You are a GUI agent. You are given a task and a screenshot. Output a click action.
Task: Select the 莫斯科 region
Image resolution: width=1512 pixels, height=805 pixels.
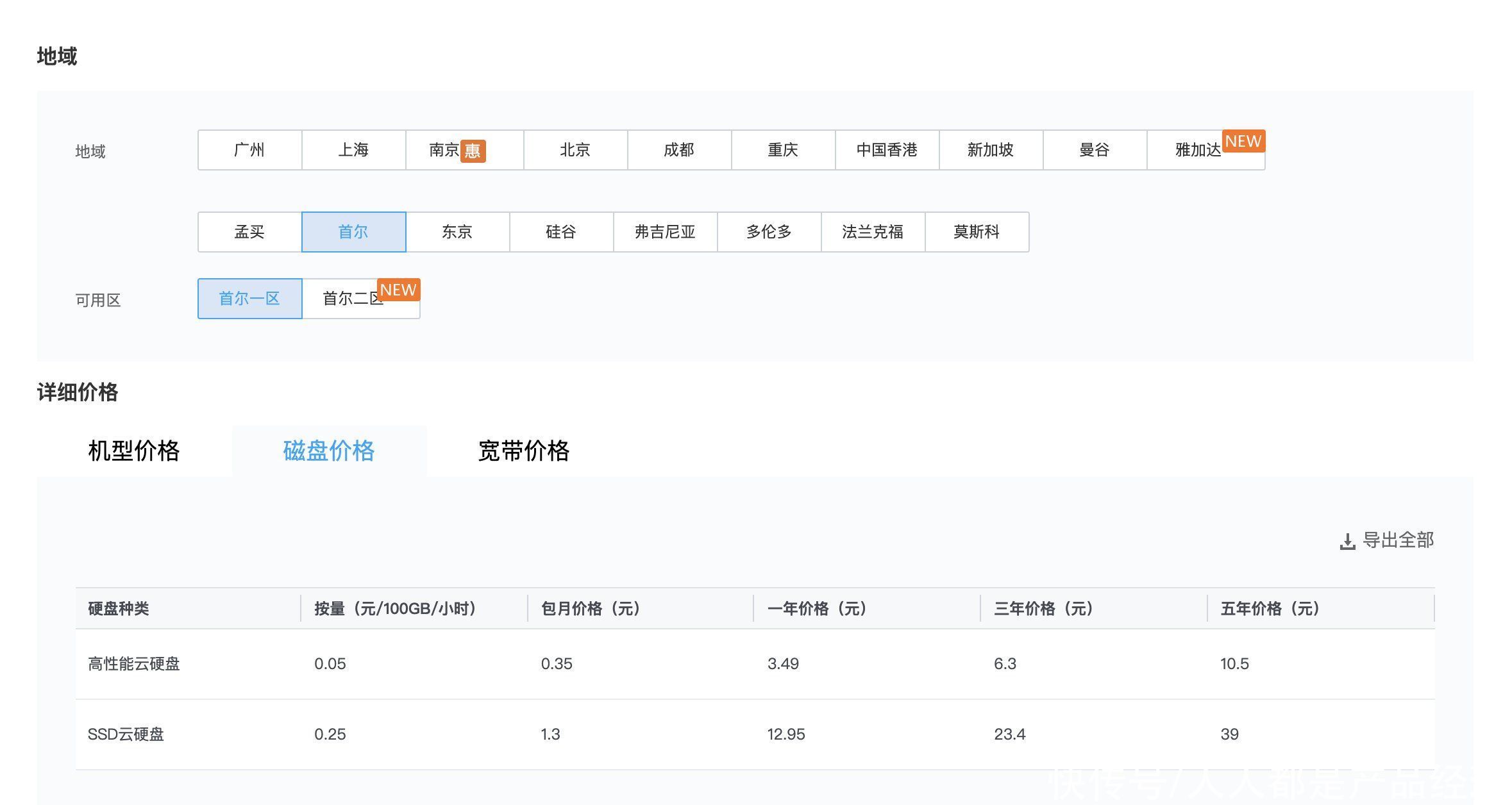point(977,232)
